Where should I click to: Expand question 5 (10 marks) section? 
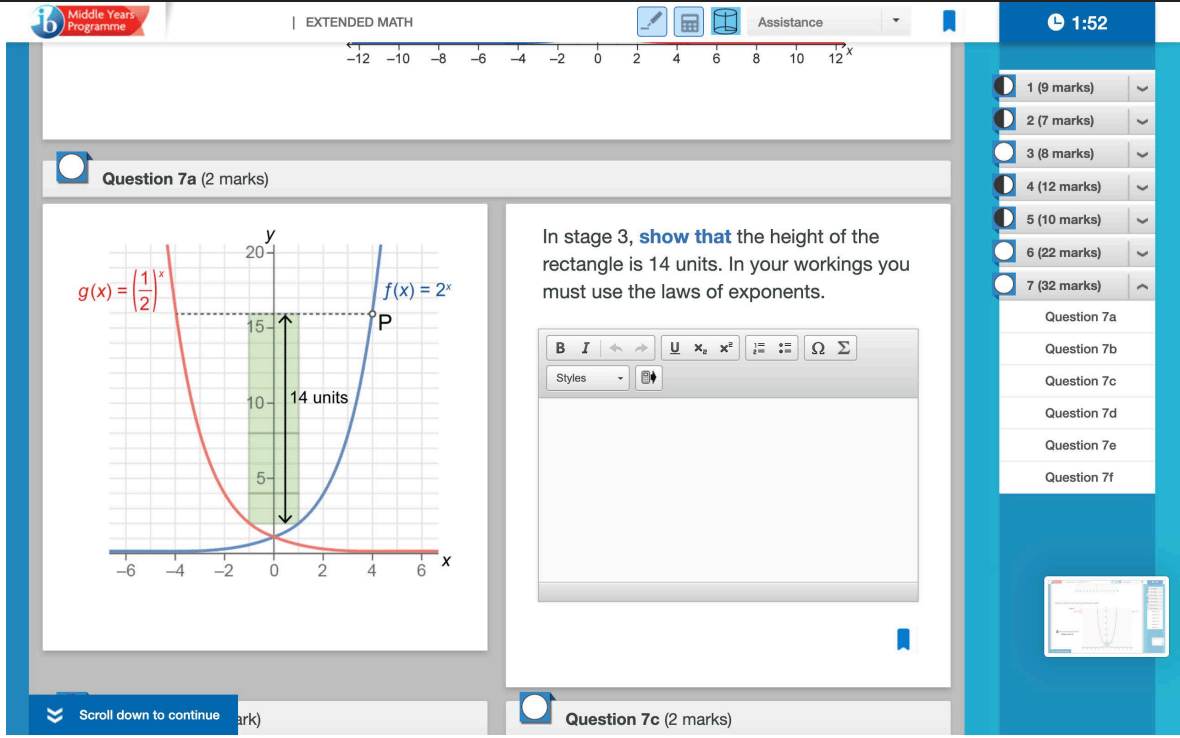click(1142, 220)
